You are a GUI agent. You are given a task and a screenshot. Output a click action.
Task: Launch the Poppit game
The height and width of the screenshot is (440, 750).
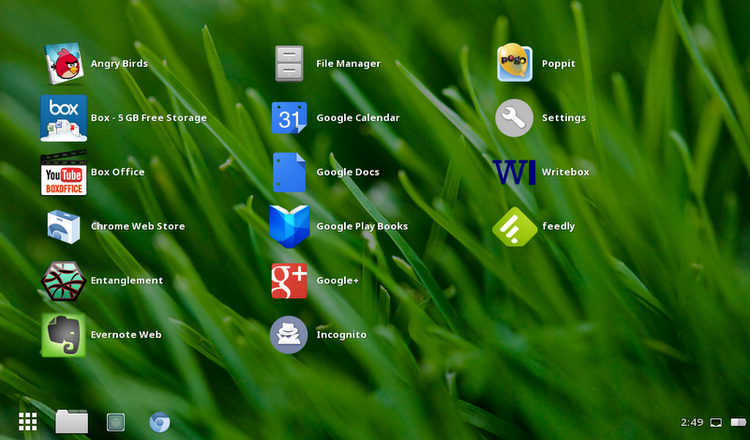click(x=514, y=64)
